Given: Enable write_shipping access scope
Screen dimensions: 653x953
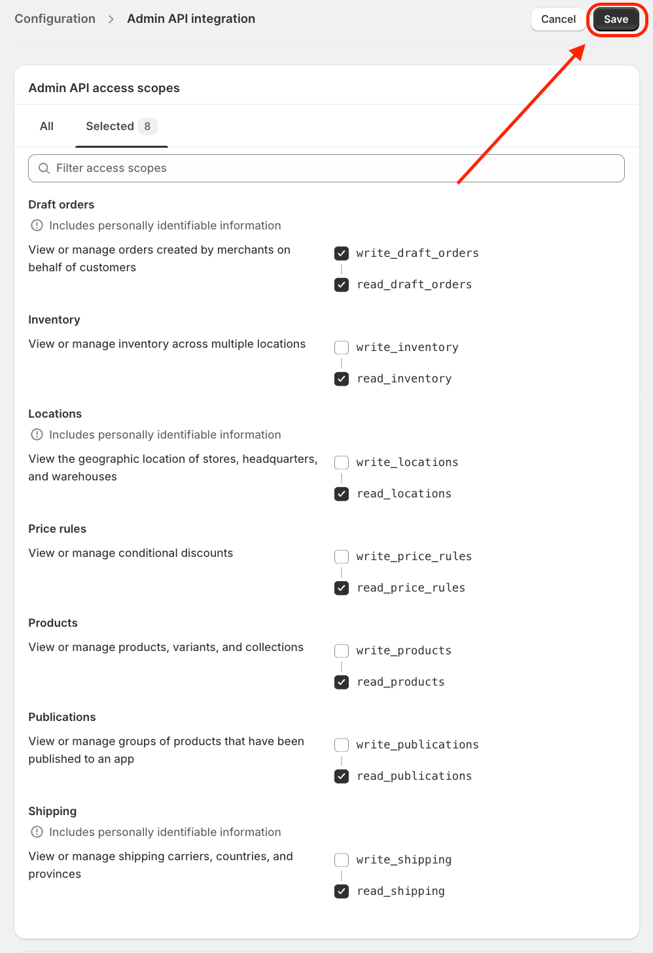Looking at the screenshot, I should click(x=342, y=860).
